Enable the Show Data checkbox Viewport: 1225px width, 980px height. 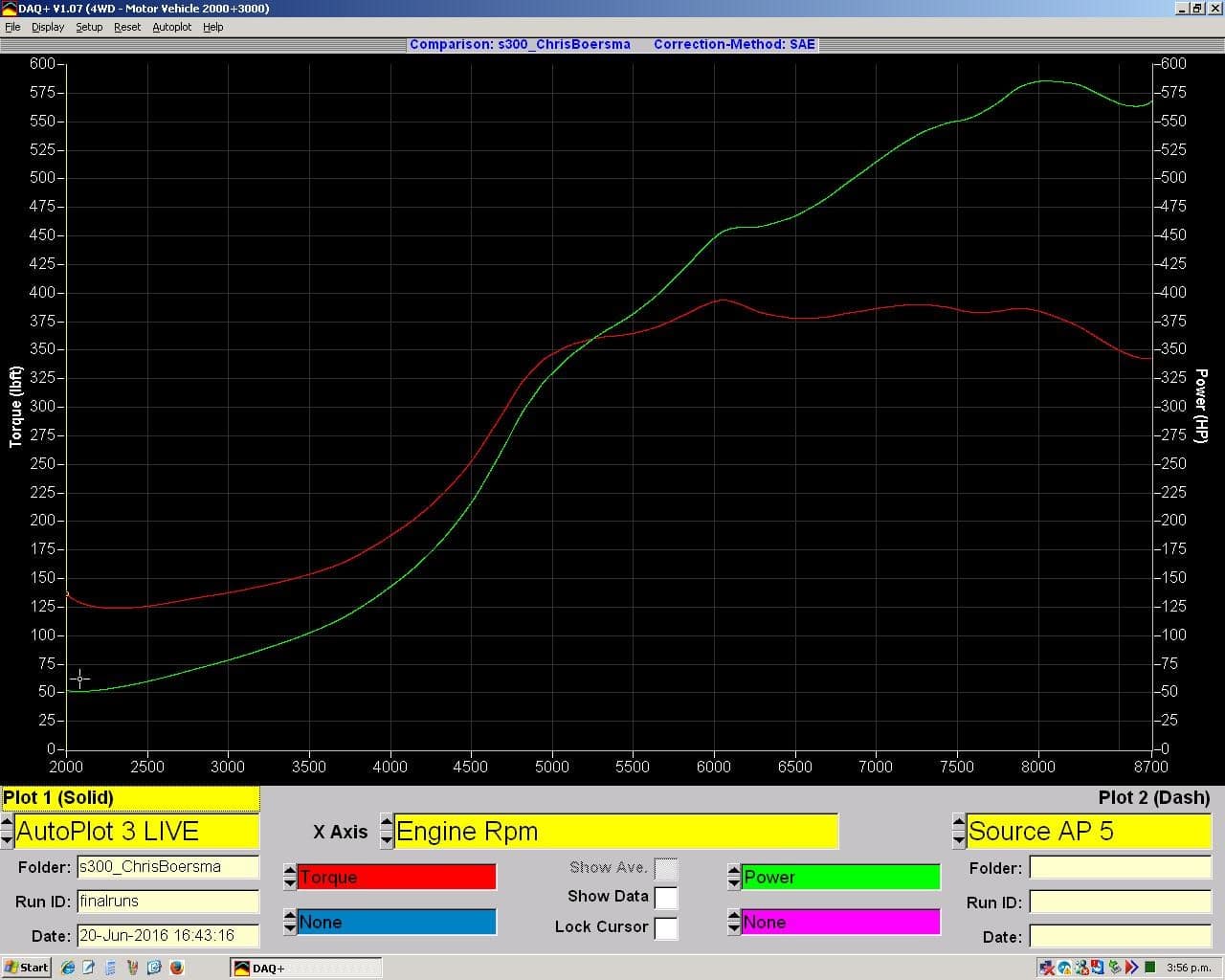(x=666, y=898)
